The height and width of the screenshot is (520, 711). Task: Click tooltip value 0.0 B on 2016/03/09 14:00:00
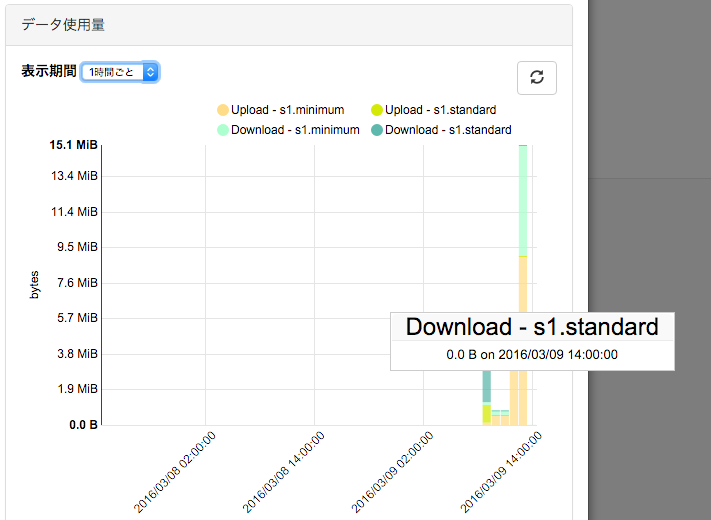tap(532, 355)
